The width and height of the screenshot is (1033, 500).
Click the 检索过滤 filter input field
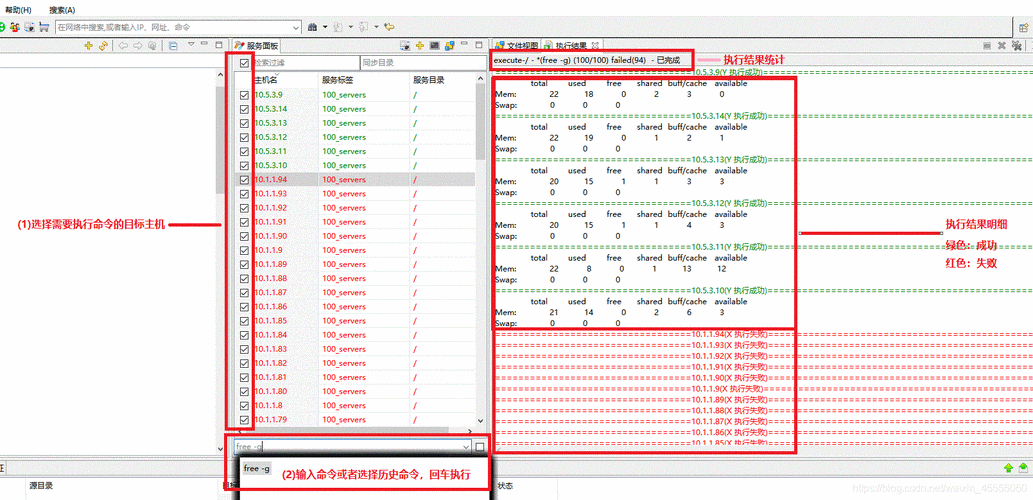pos(304,63)
